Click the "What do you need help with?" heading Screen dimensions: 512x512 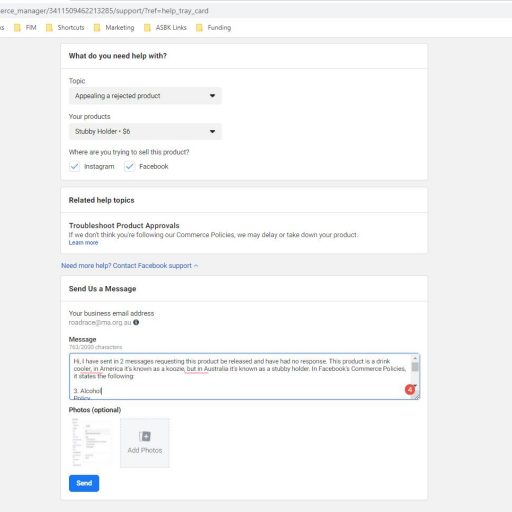118,56
